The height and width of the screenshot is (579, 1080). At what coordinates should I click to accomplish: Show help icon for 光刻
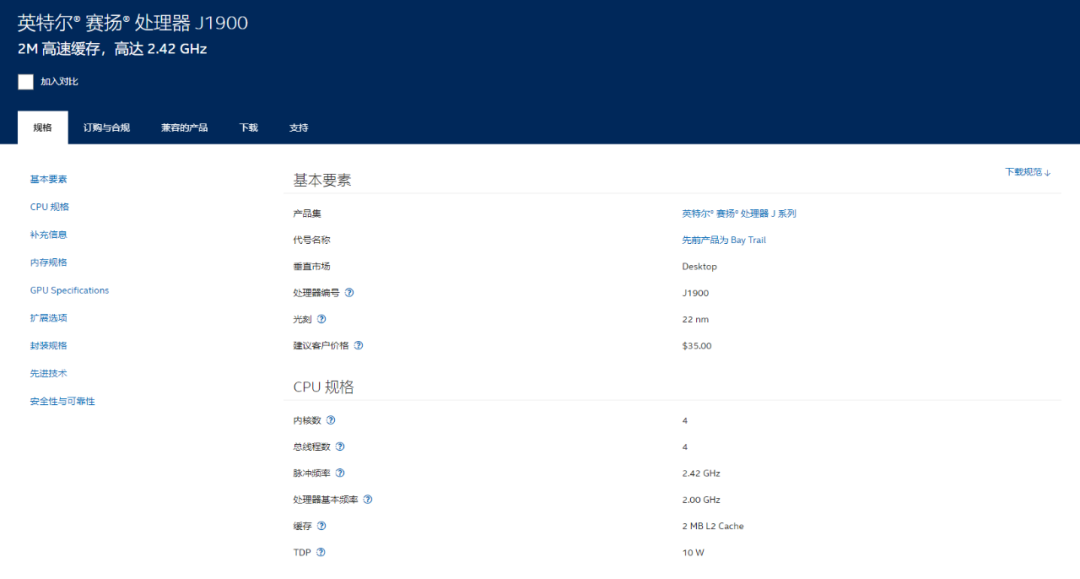point(322,319)
